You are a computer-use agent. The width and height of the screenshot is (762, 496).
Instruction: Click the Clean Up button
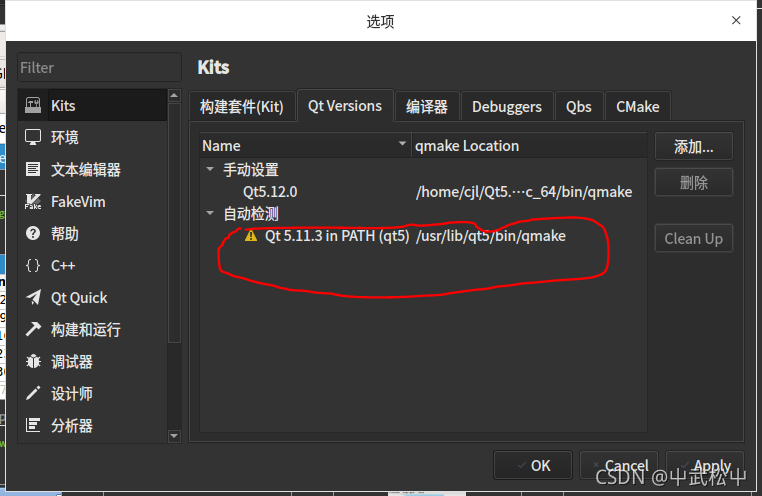tap(693, 239)
